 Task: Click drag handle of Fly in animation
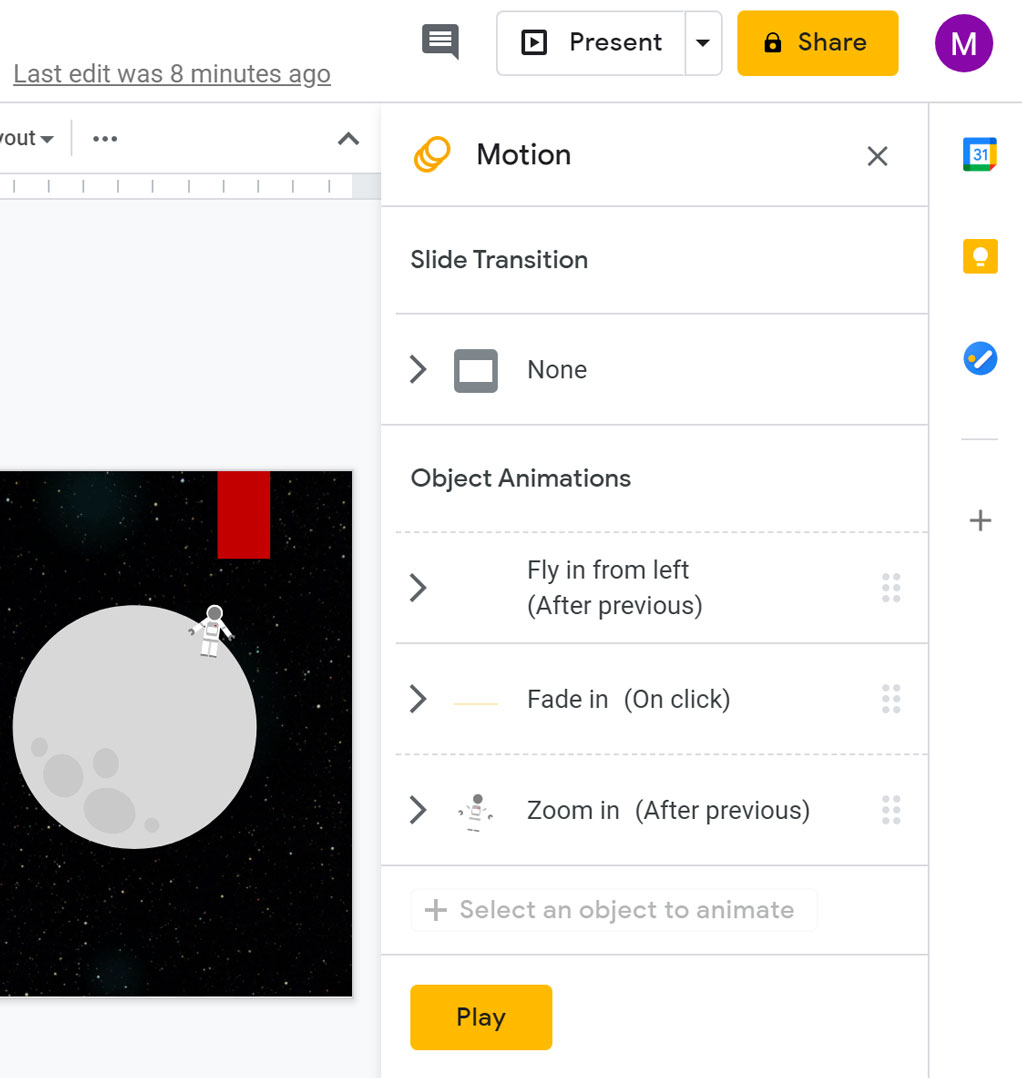click(x=891, y=588)
